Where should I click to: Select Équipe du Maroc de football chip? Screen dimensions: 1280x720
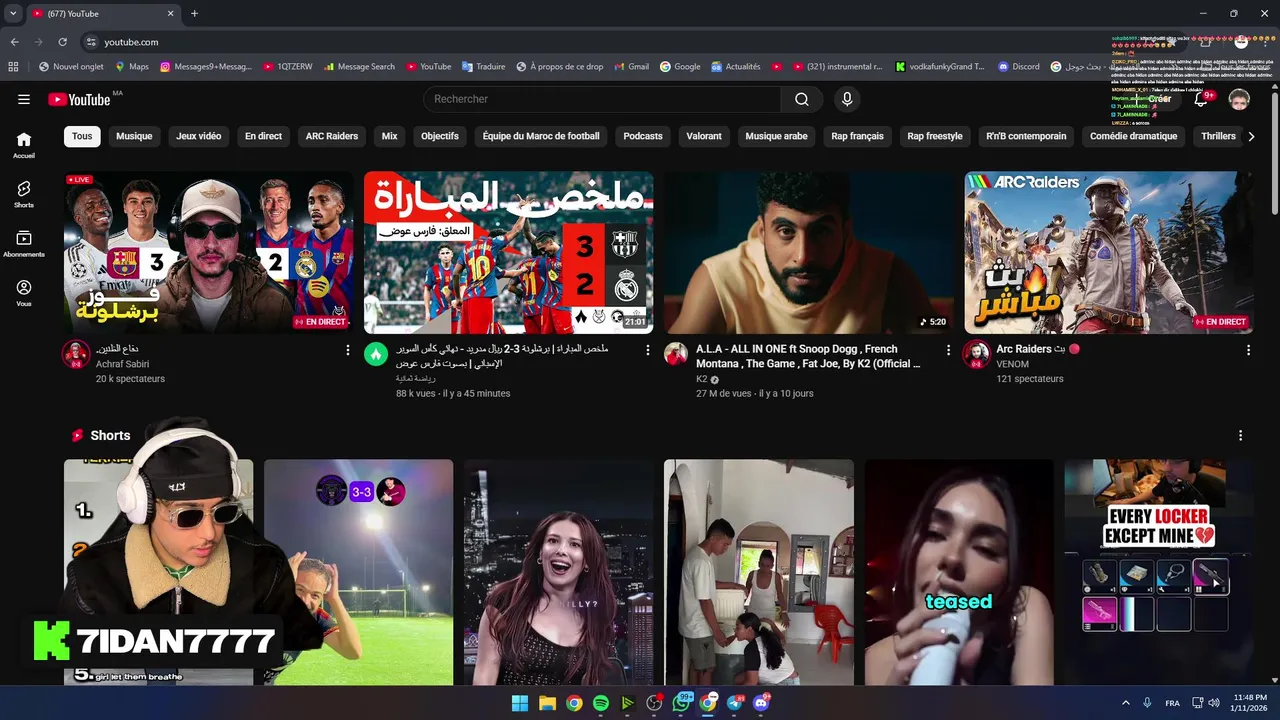[541, 136]
